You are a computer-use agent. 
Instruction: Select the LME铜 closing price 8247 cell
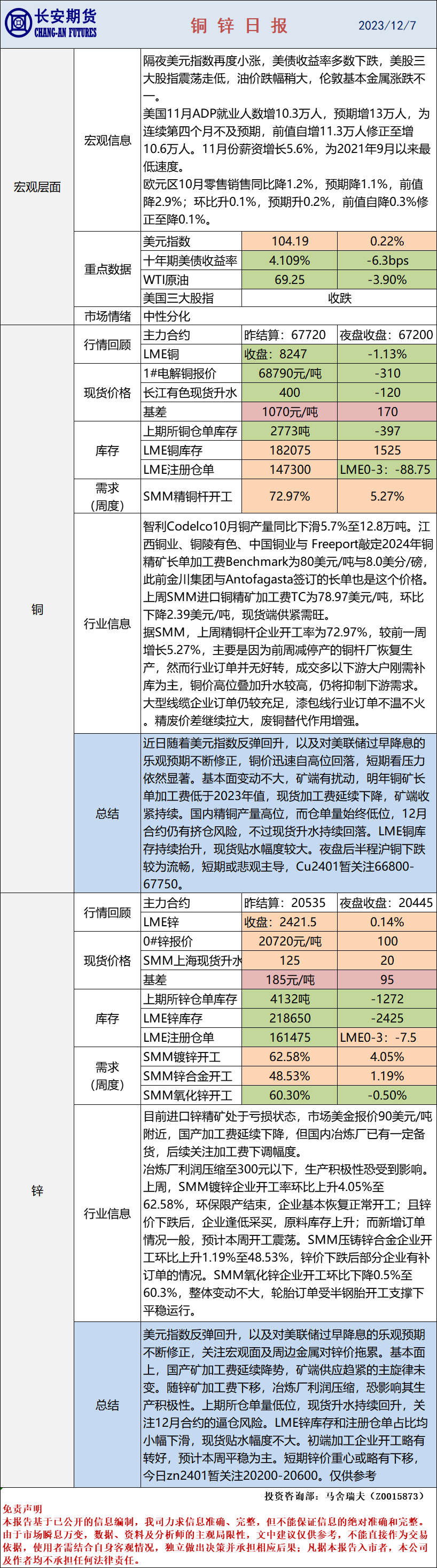[290, 353]
